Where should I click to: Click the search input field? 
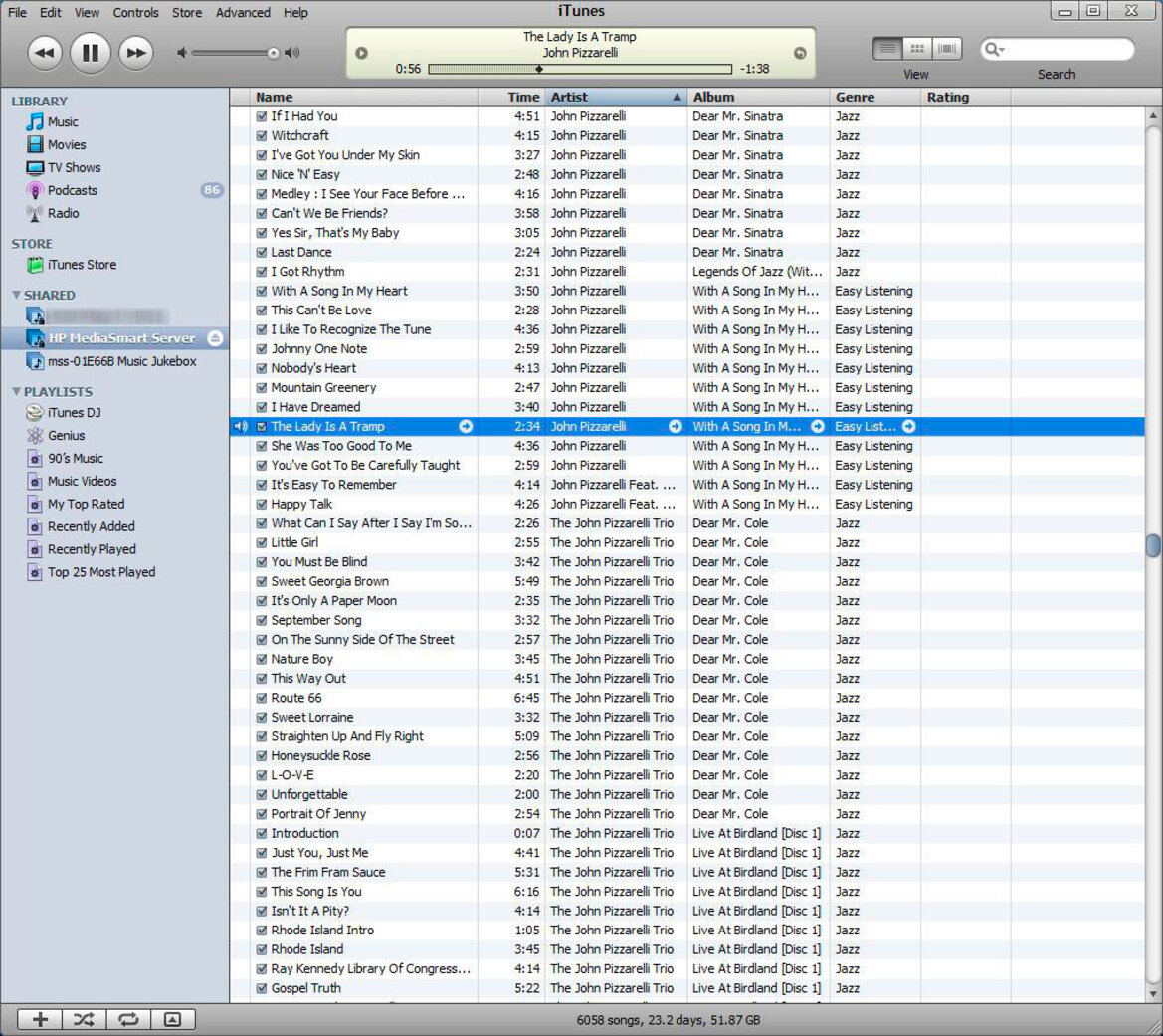(1058, 50)
